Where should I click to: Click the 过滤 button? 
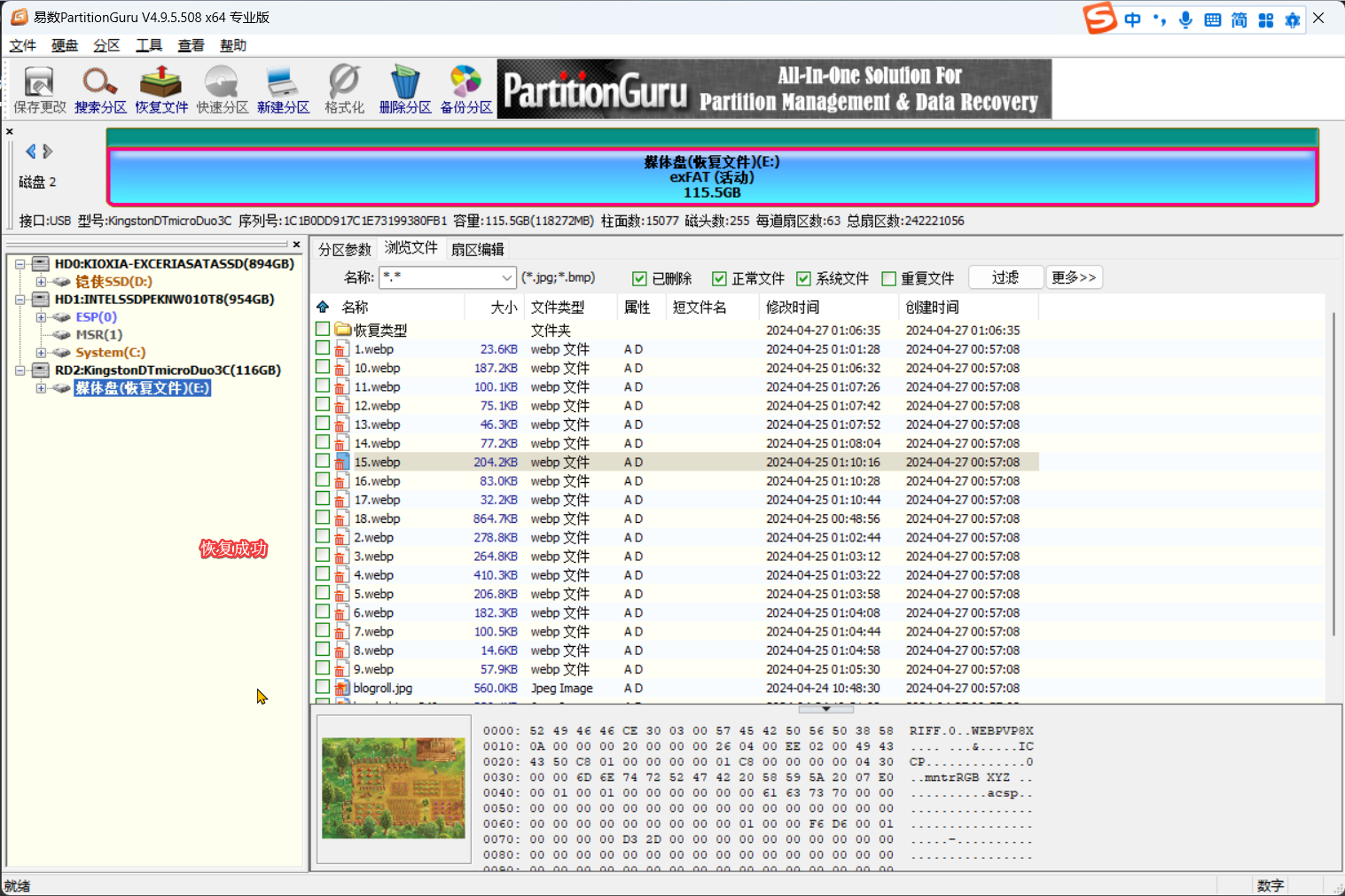point(1005,277)
